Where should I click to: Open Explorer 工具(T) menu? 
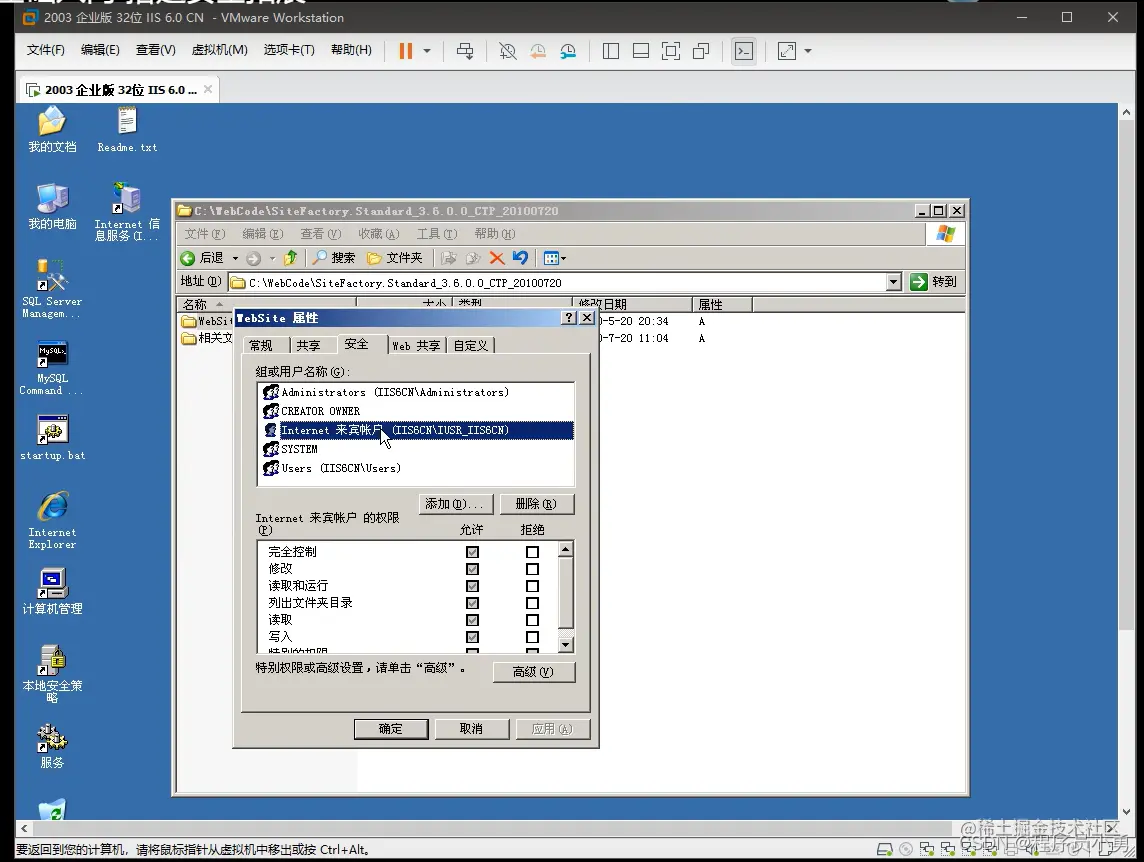pos(436,234)
